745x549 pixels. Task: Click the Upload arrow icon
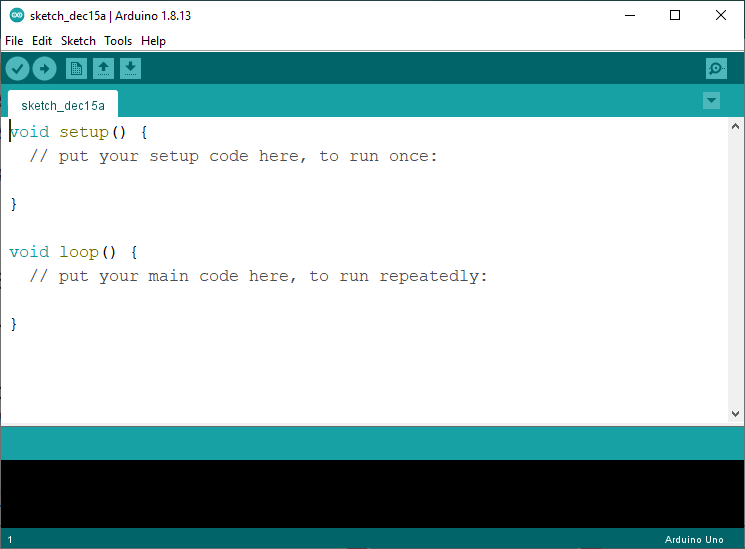pyautogui.click(x=44, y=68)
